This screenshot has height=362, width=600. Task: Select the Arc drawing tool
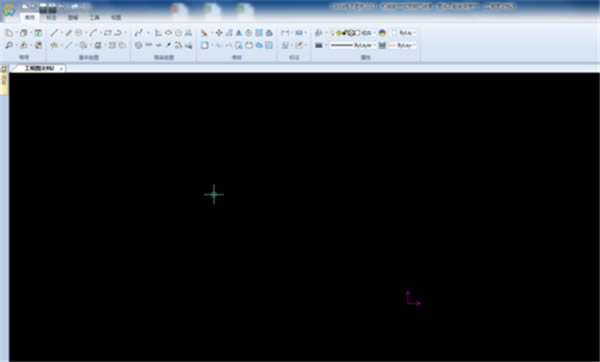click(93, 33)
